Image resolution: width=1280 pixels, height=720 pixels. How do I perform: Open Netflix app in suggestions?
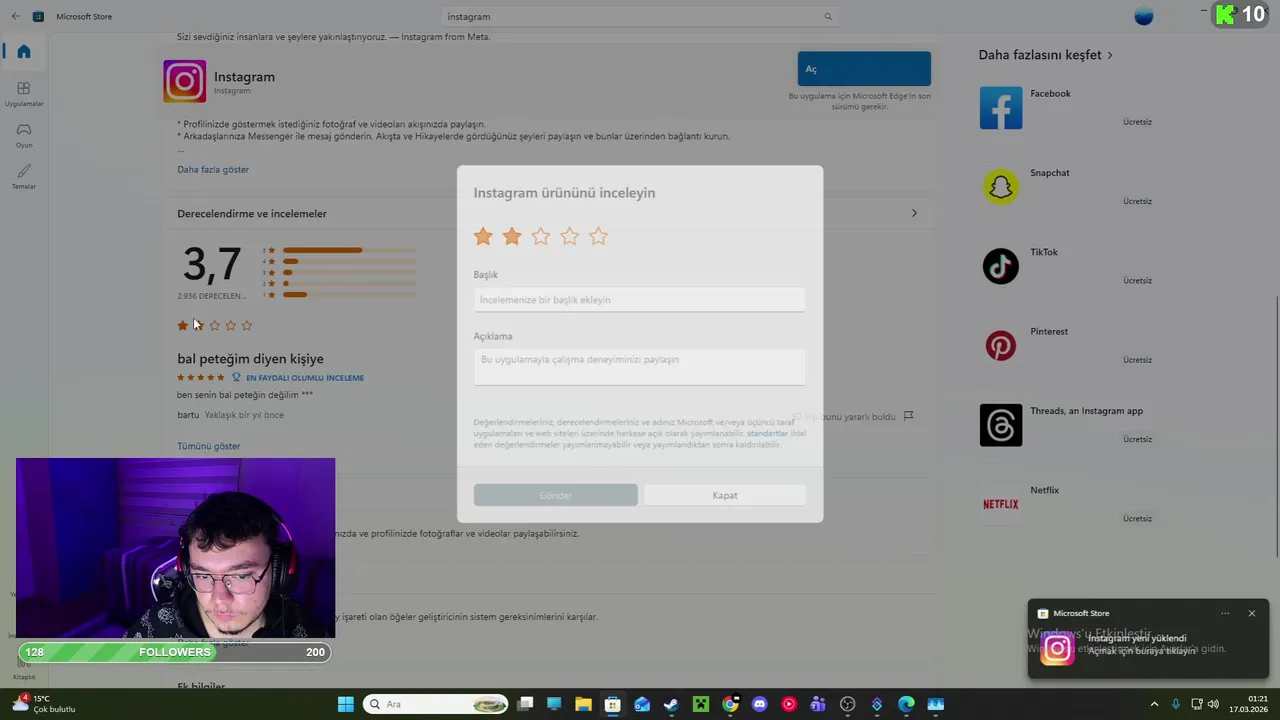coord(1066,504)
